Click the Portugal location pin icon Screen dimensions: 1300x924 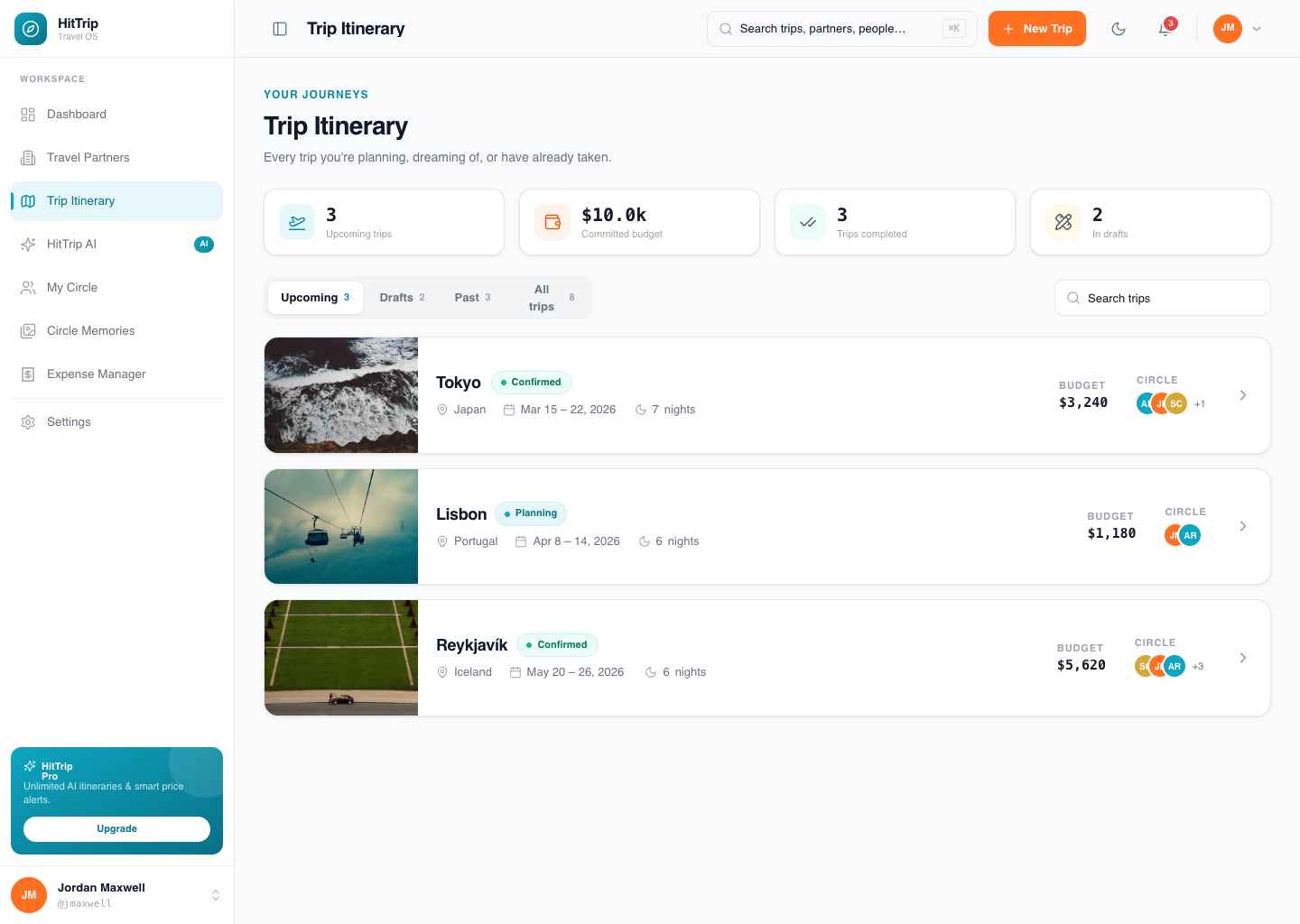tap(442, 541)
